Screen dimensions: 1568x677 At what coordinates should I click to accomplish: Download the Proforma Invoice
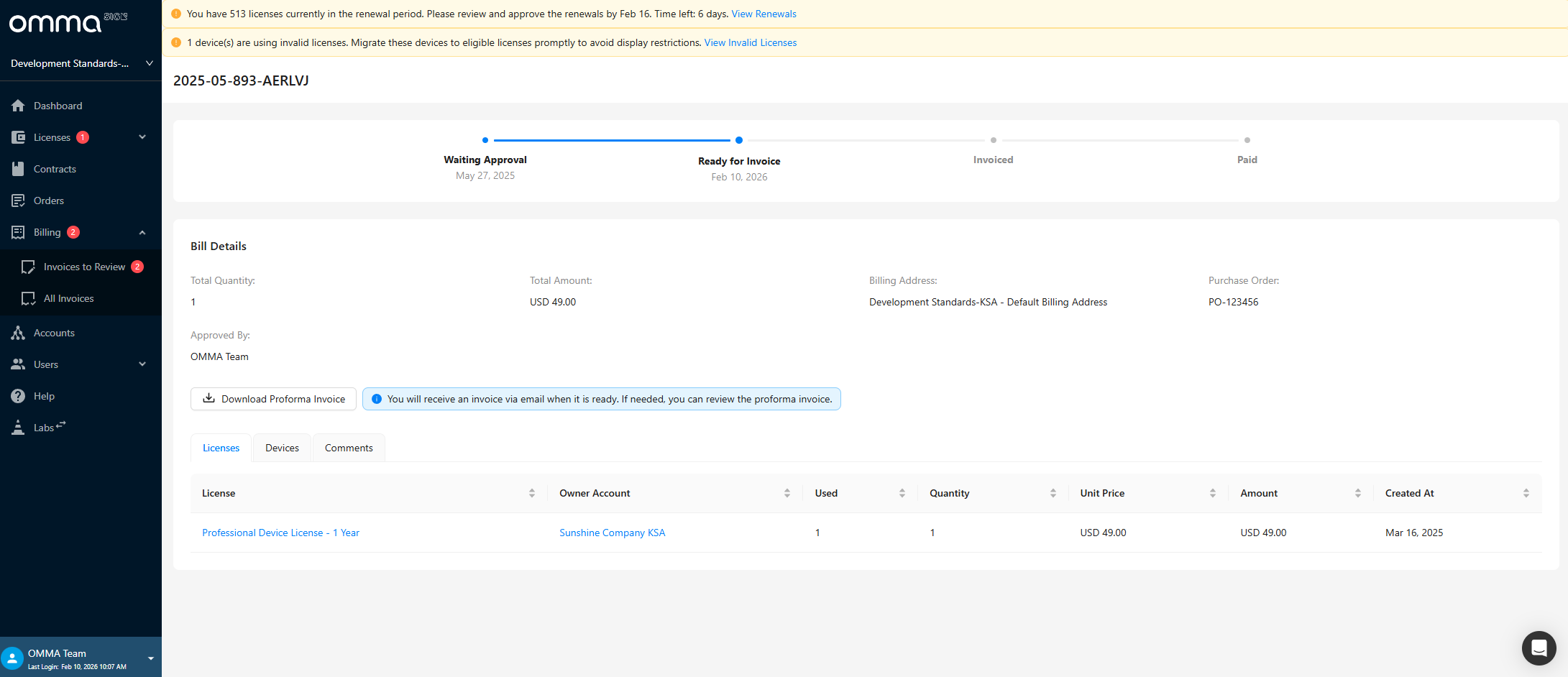pyautogui.click(x=273, y=399)
